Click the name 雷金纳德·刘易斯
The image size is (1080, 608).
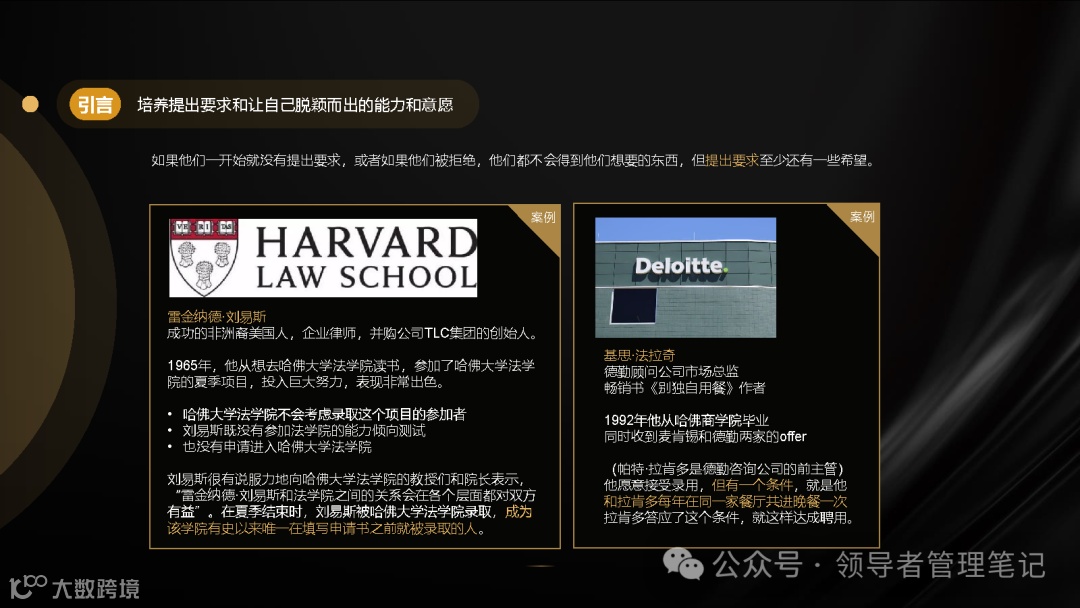tap(216, 317)
